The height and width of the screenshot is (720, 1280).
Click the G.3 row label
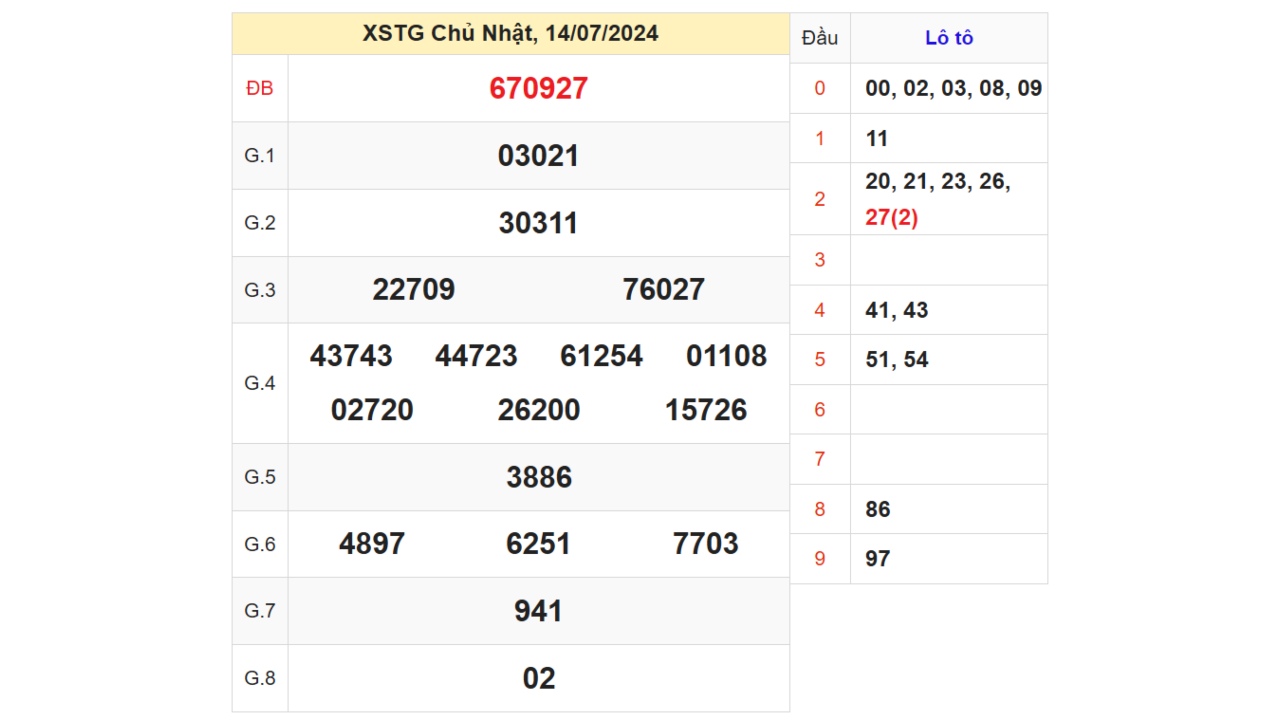point(260,290)
